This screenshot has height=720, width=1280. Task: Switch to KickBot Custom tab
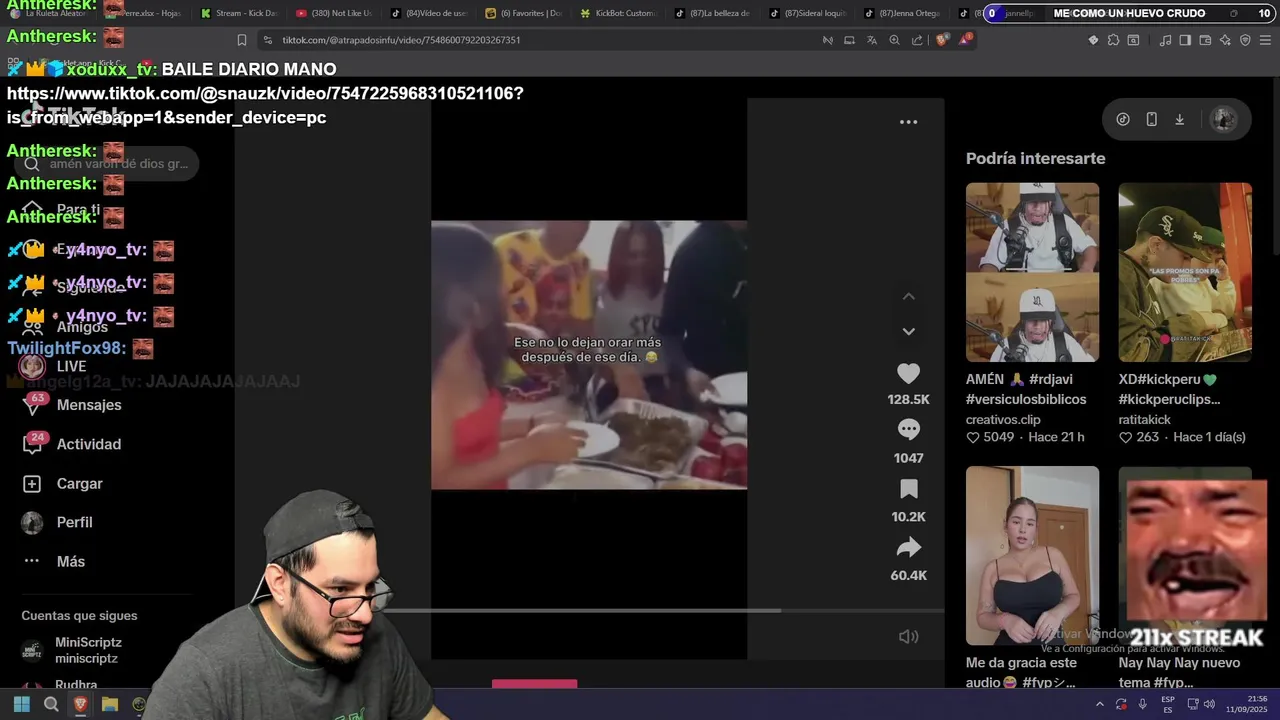619,13
